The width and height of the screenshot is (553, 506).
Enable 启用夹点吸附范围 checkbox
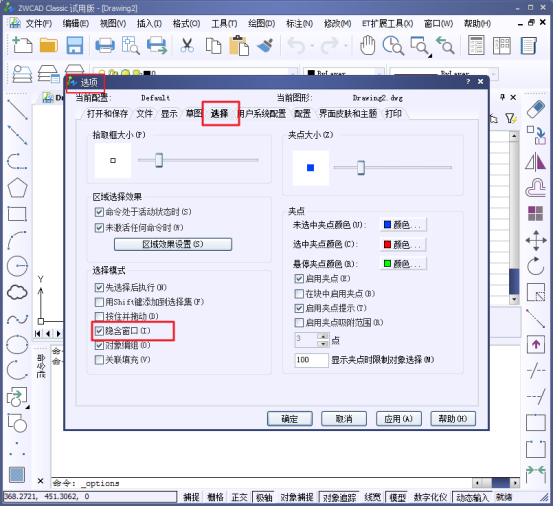click(299, 323)
